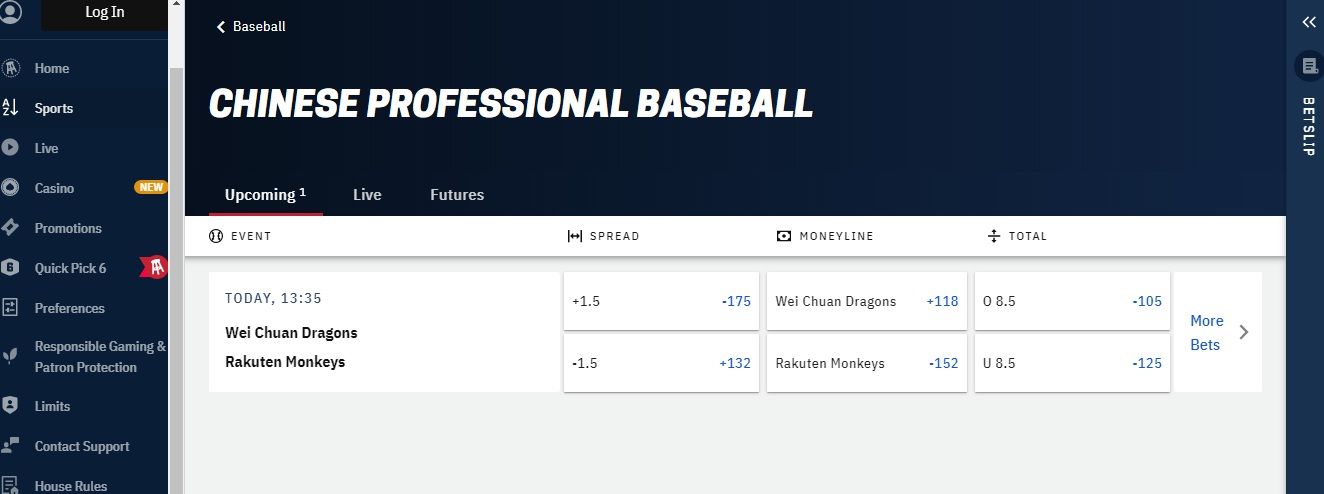1324x494 pixels.
Task: Select Rakuten Monkeys moneyline -152
Action: (866, 363)
